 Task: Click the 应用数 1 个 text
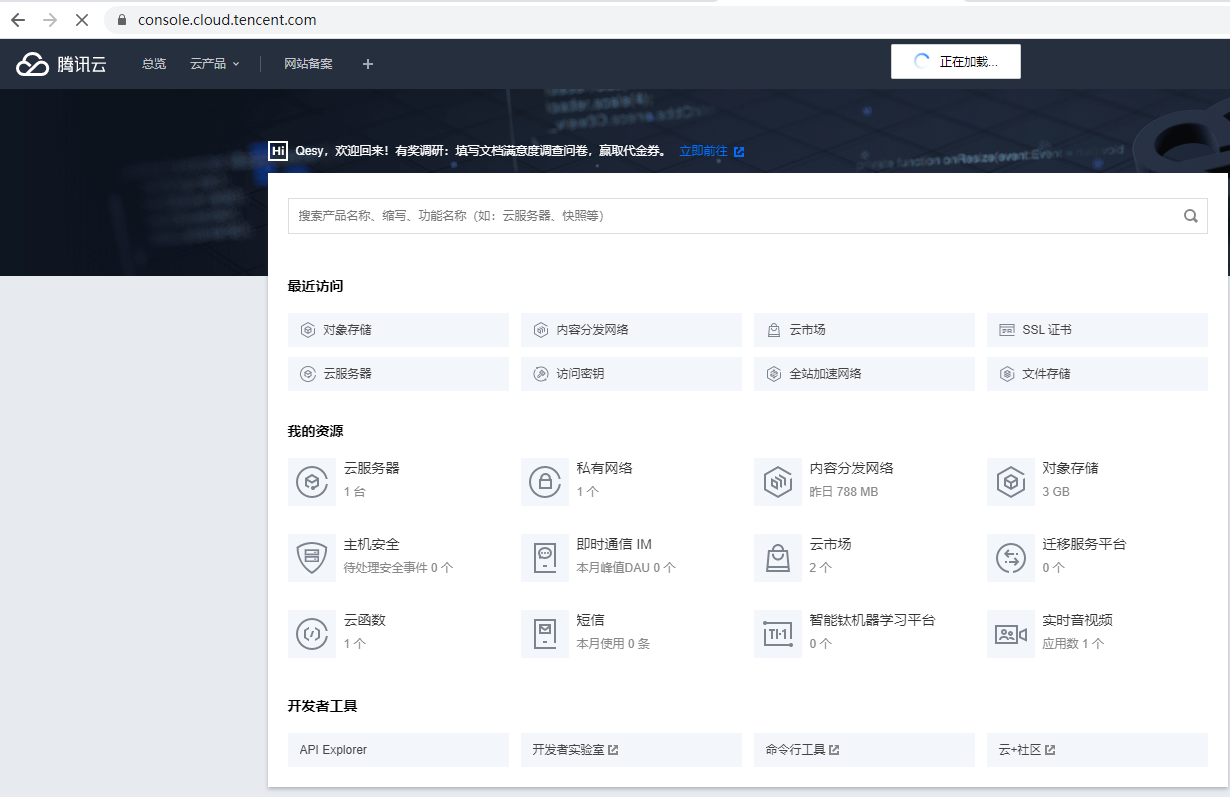(1074, 644)
